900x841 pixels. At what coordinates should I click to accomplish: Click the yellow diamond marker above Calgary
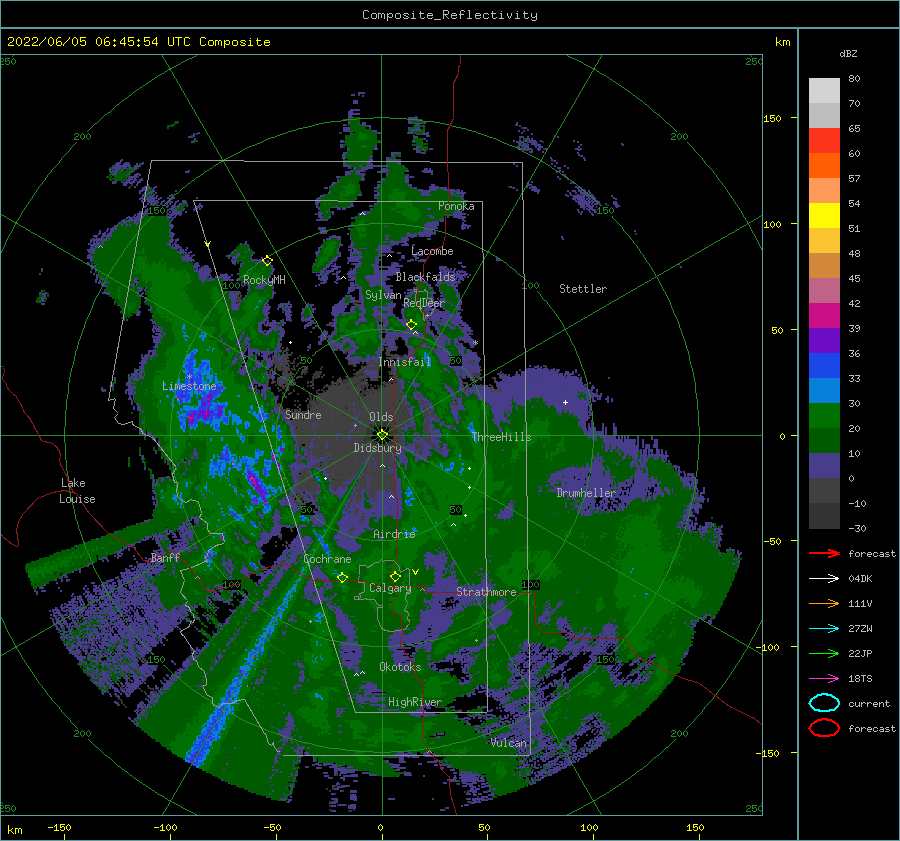point(395,576)
